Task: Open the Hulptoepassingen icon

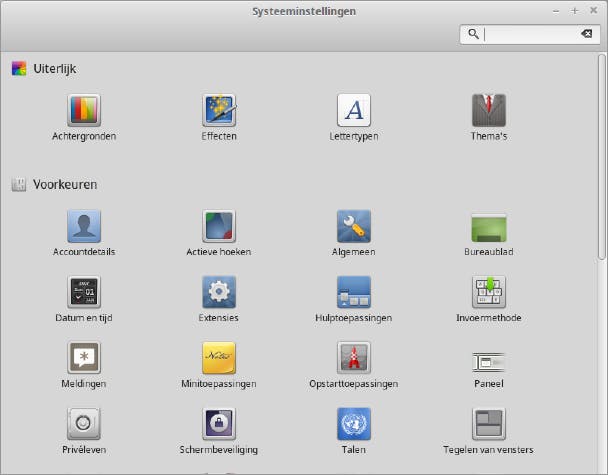Action: tap(354, 292)
